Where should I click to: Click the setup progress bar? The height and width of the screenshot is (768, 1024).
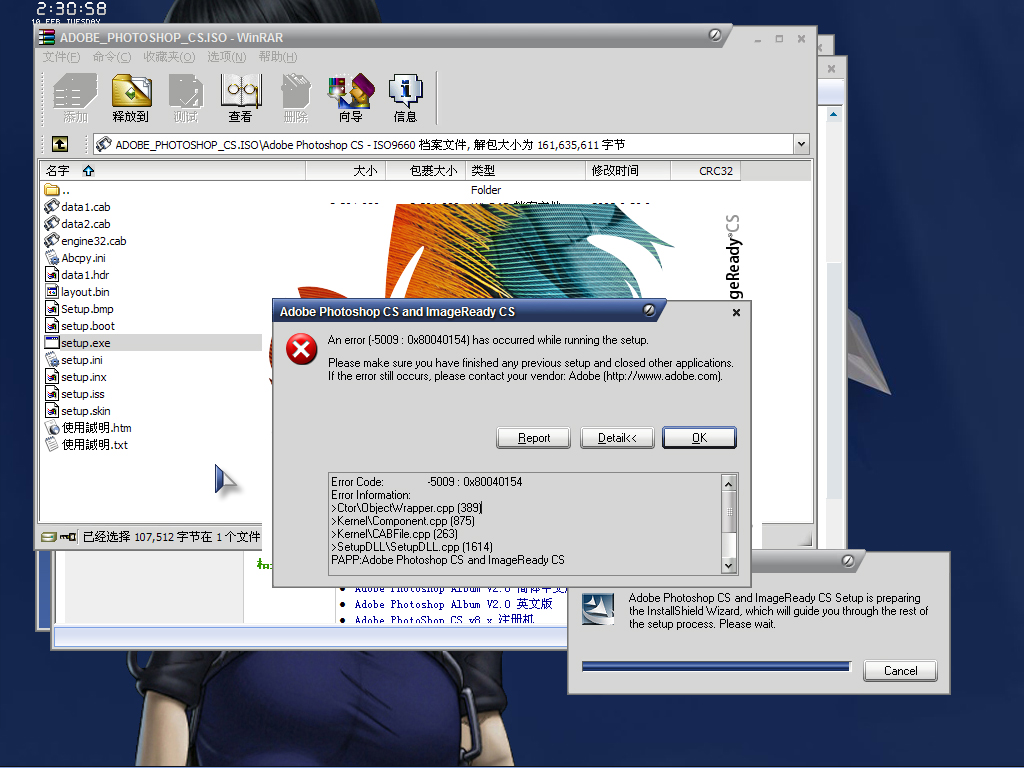[716, 667]
